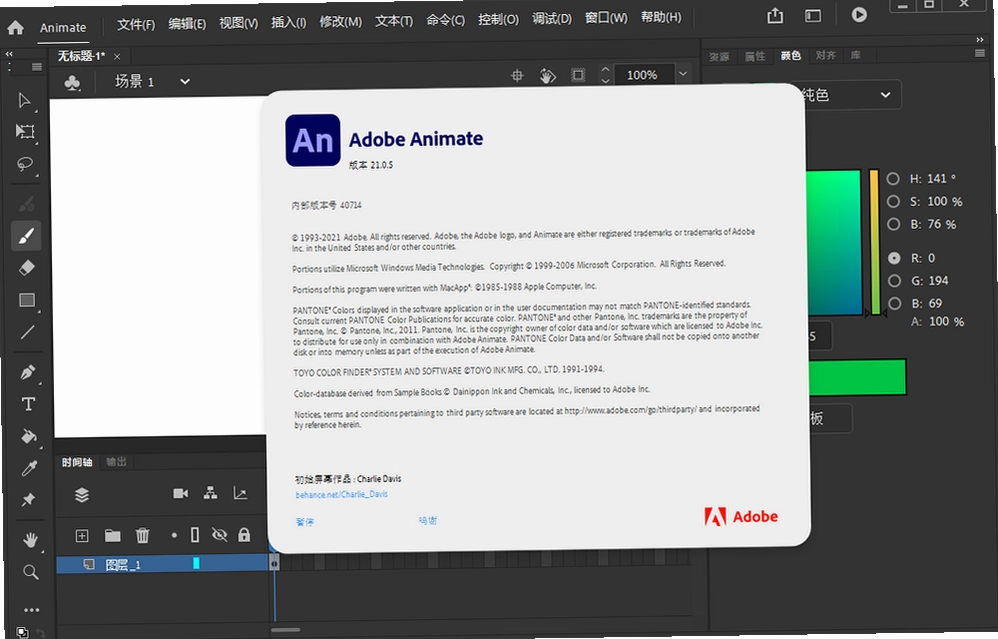Select the Selection arrow tool
Screen dimensions: 998x639
click(x=24, y=101)
